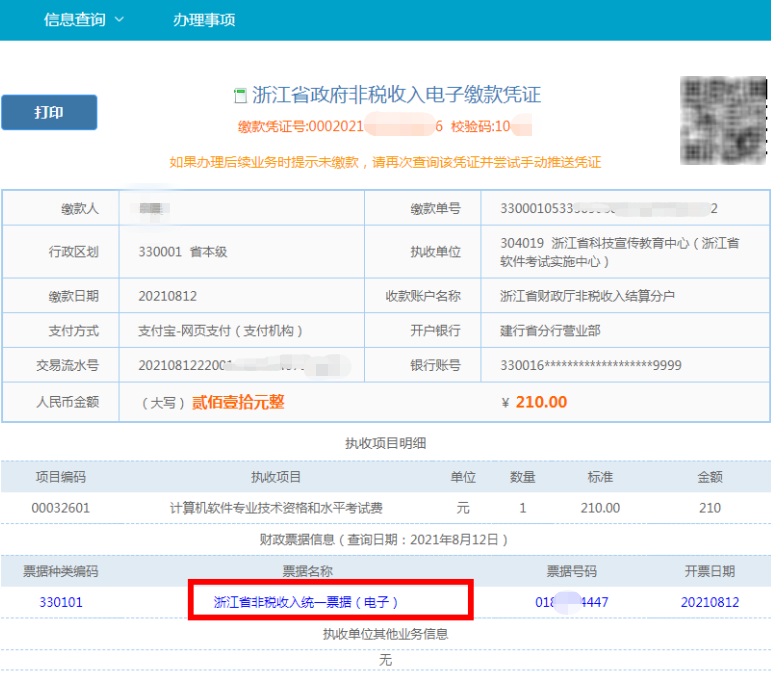Click the 计算机软件专业技术资格和水平考试费 item
The height and width of the screenshot is (676, 771).
pyautogui.click(x=276, y=508)
